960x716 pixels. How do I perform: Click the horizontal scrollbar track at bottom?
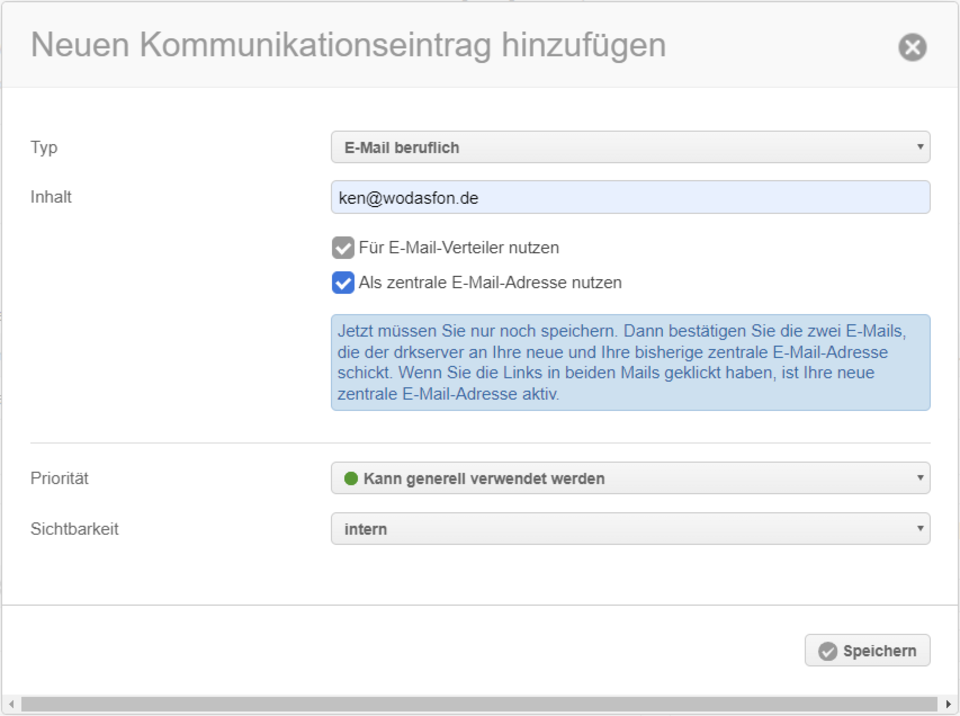(479, 704)
